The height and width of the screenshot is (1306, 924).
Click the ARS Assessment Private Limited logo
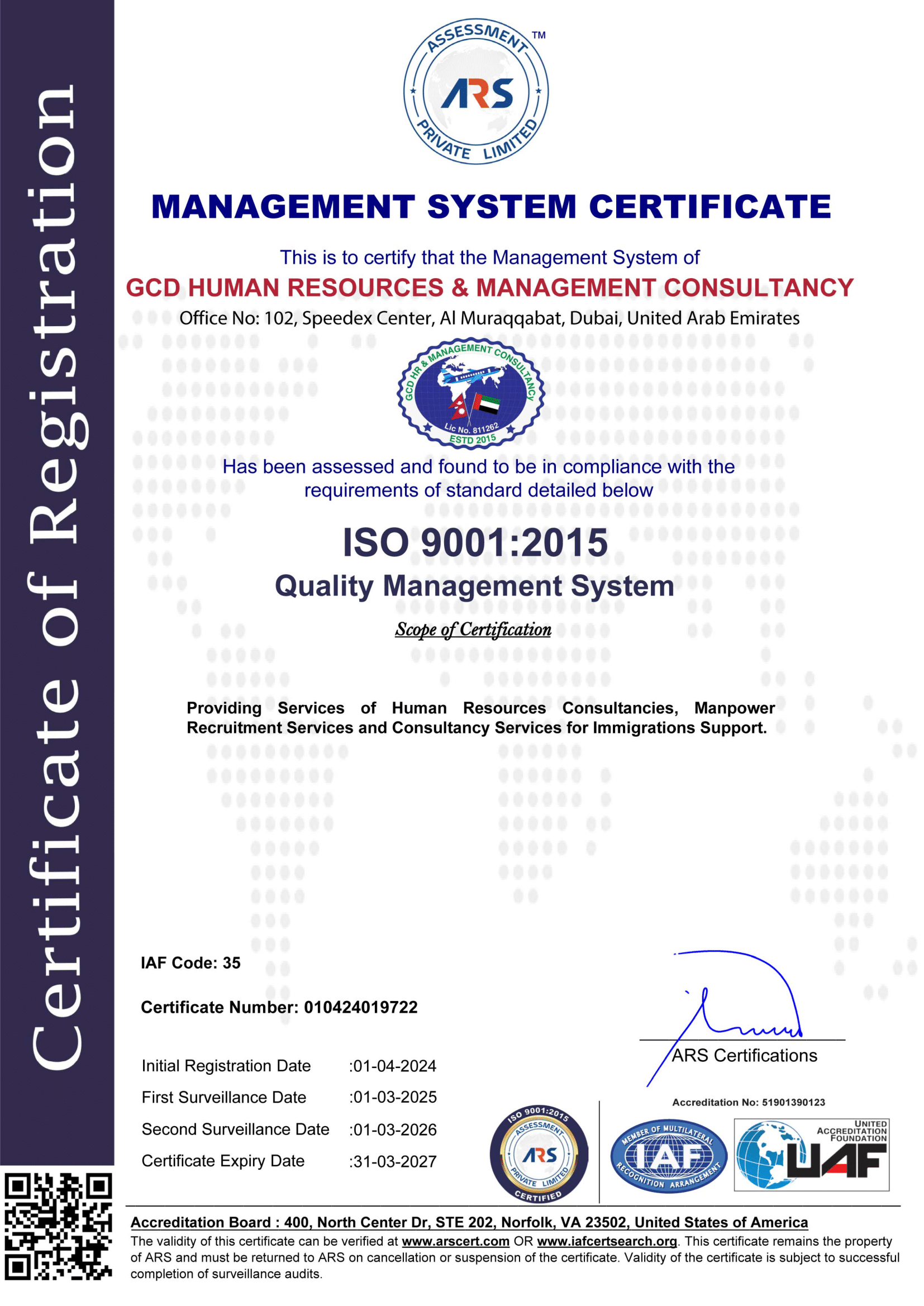click(476, 91)
